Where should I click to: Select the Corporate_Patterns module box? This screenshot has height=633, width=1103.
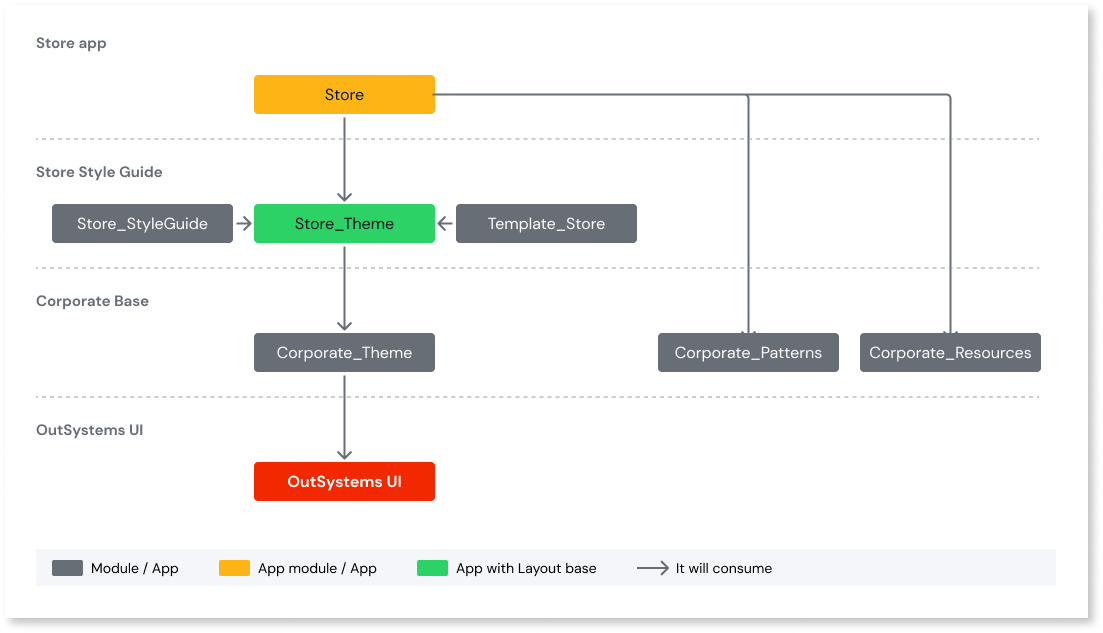[x=748, y=352]
